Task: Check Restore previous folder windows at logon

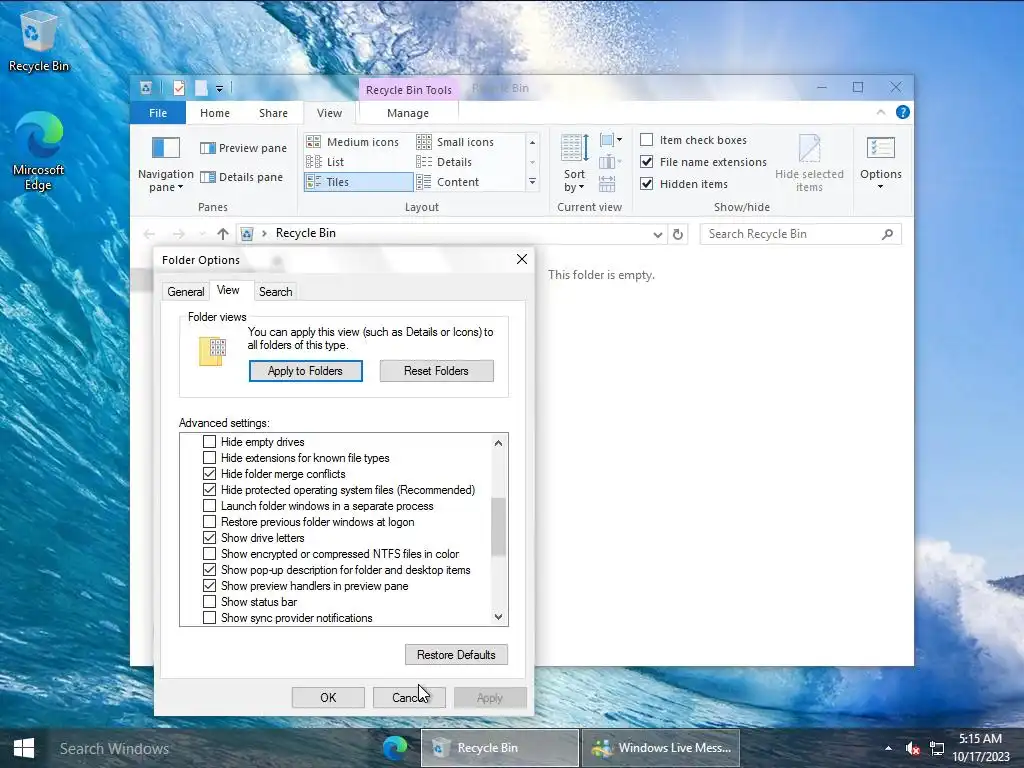Action: 210,522
